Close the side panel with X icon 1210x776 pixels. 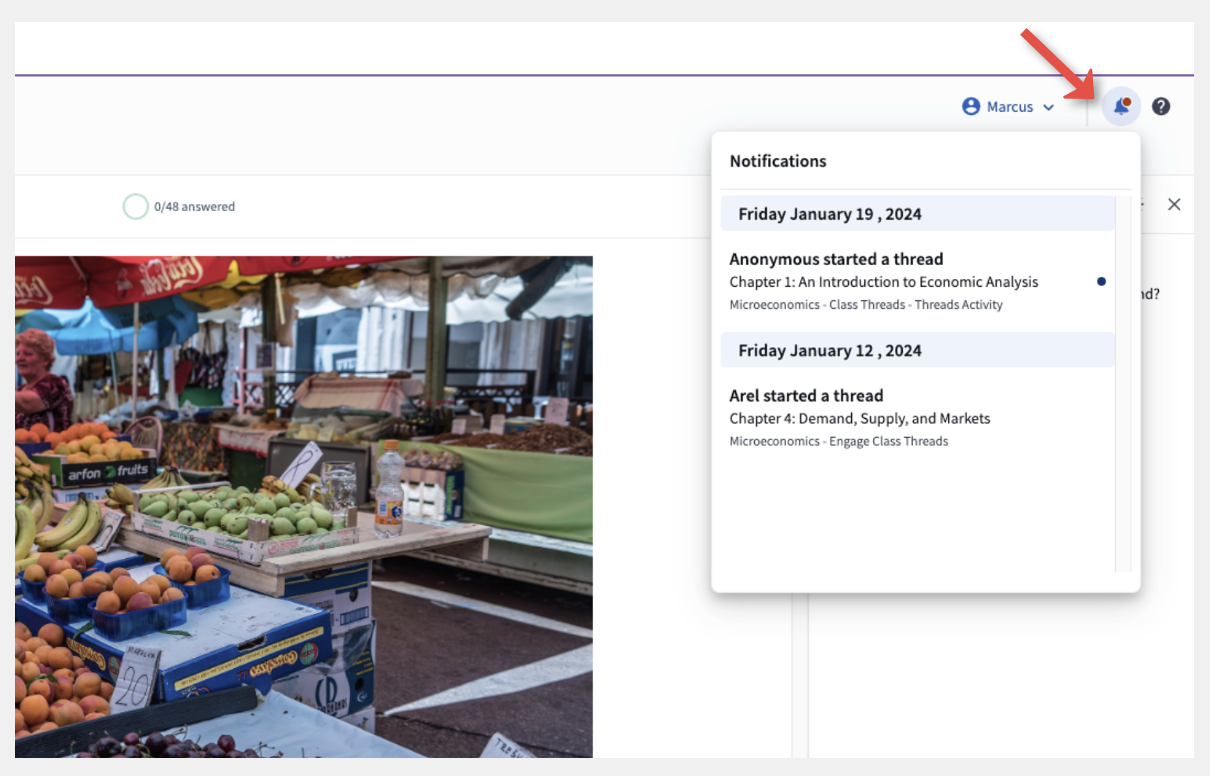click(1174, 204)
